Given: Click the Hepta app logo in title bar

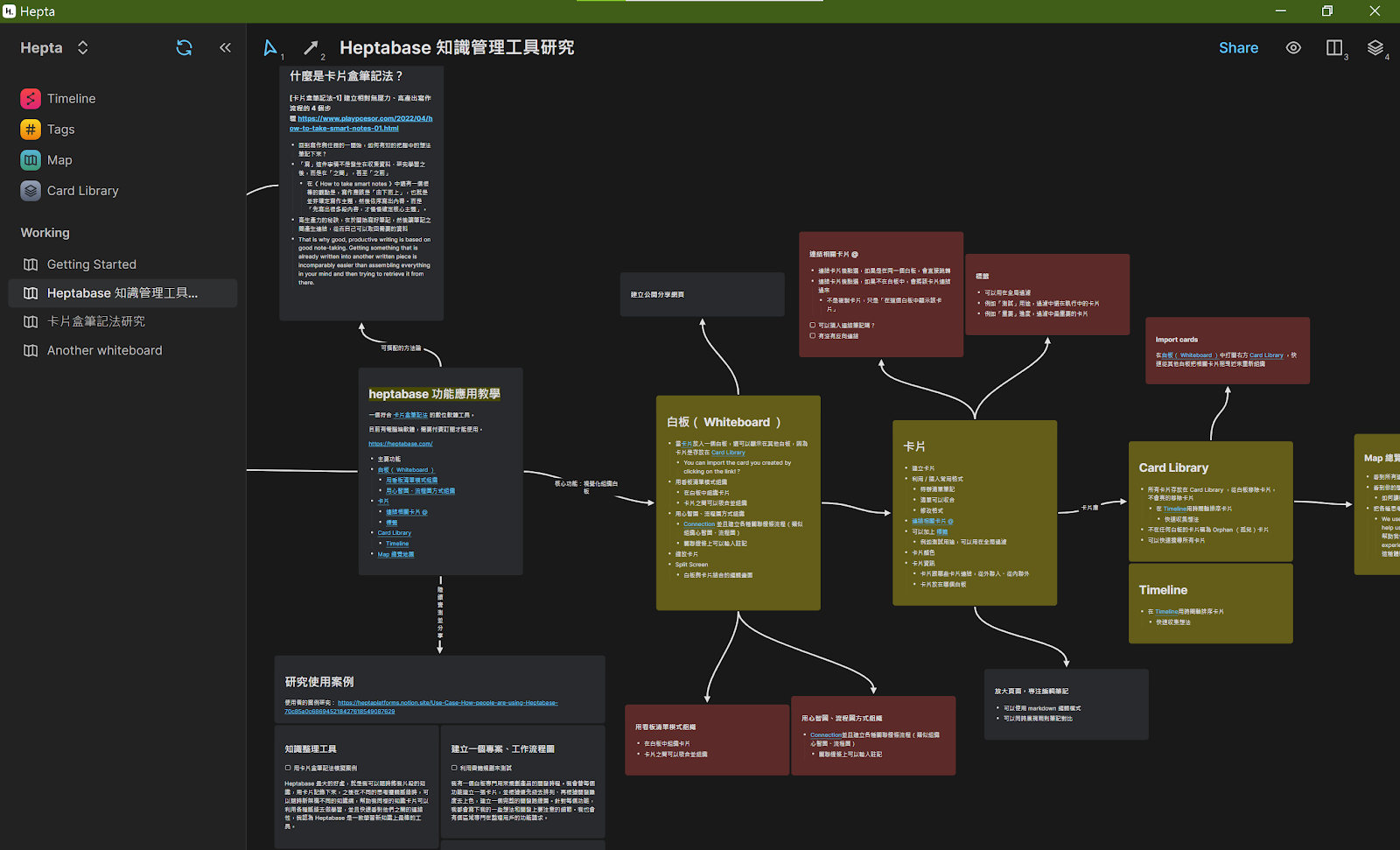Looking at the screenshot, I should (9, 11).
